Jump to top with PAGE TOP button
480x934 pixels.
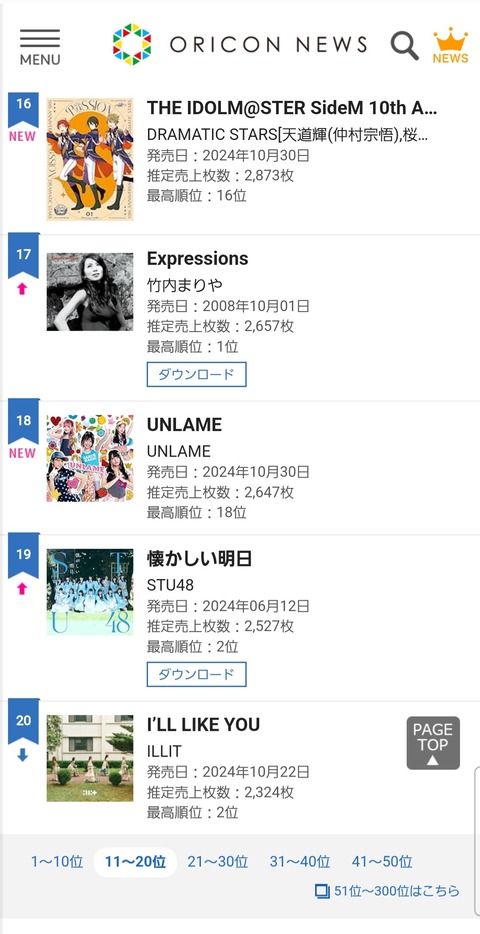click(433, 743)
